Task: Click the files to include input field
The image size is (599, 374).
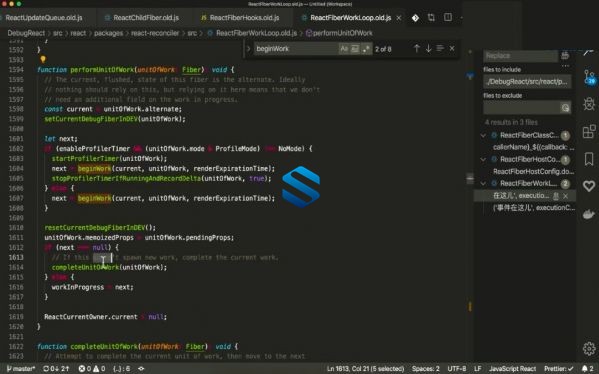Action: pos(527,82)
